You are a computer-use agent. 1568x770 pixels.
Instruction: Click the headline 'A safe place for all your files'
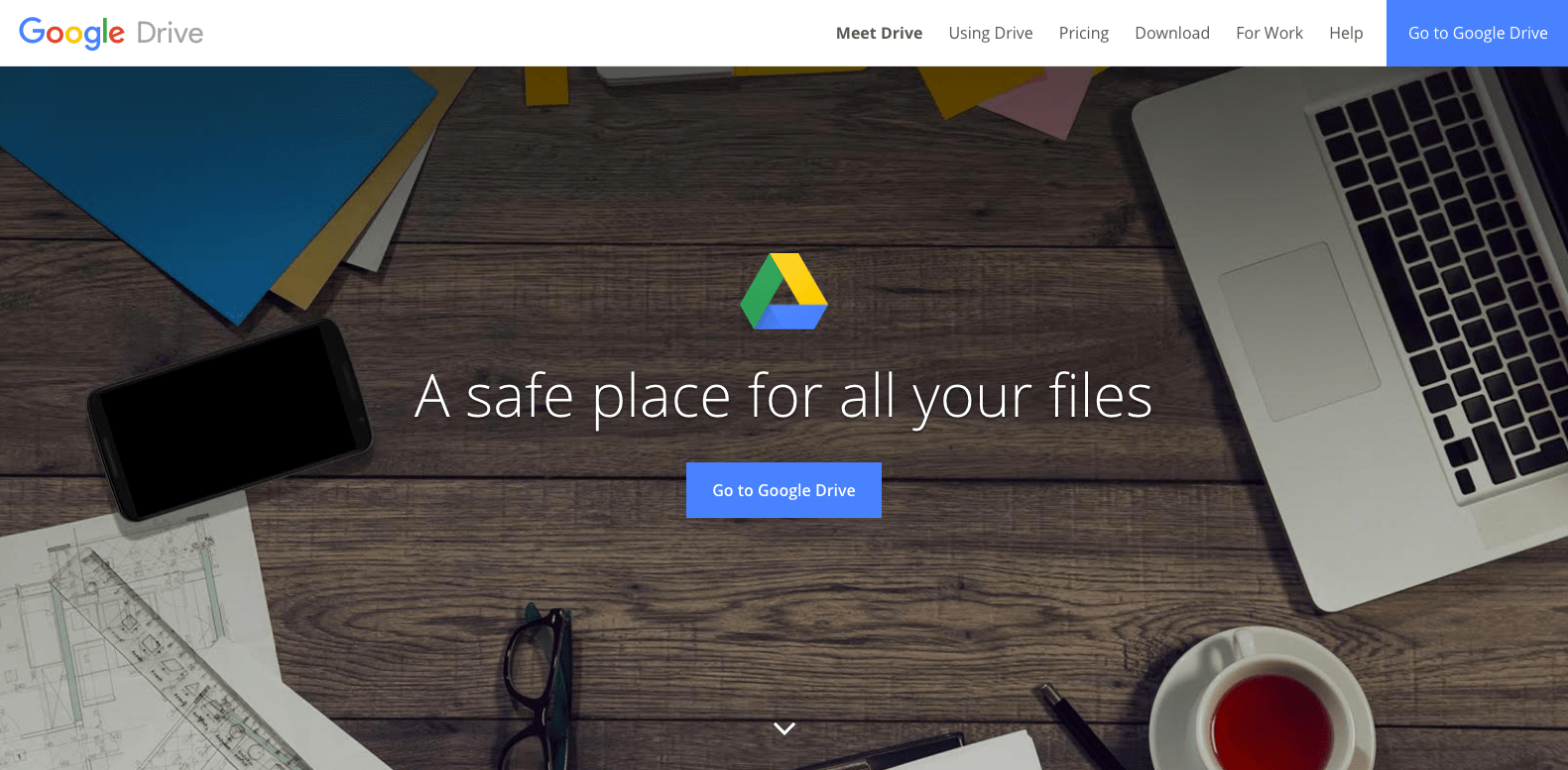tap(784, 397)
